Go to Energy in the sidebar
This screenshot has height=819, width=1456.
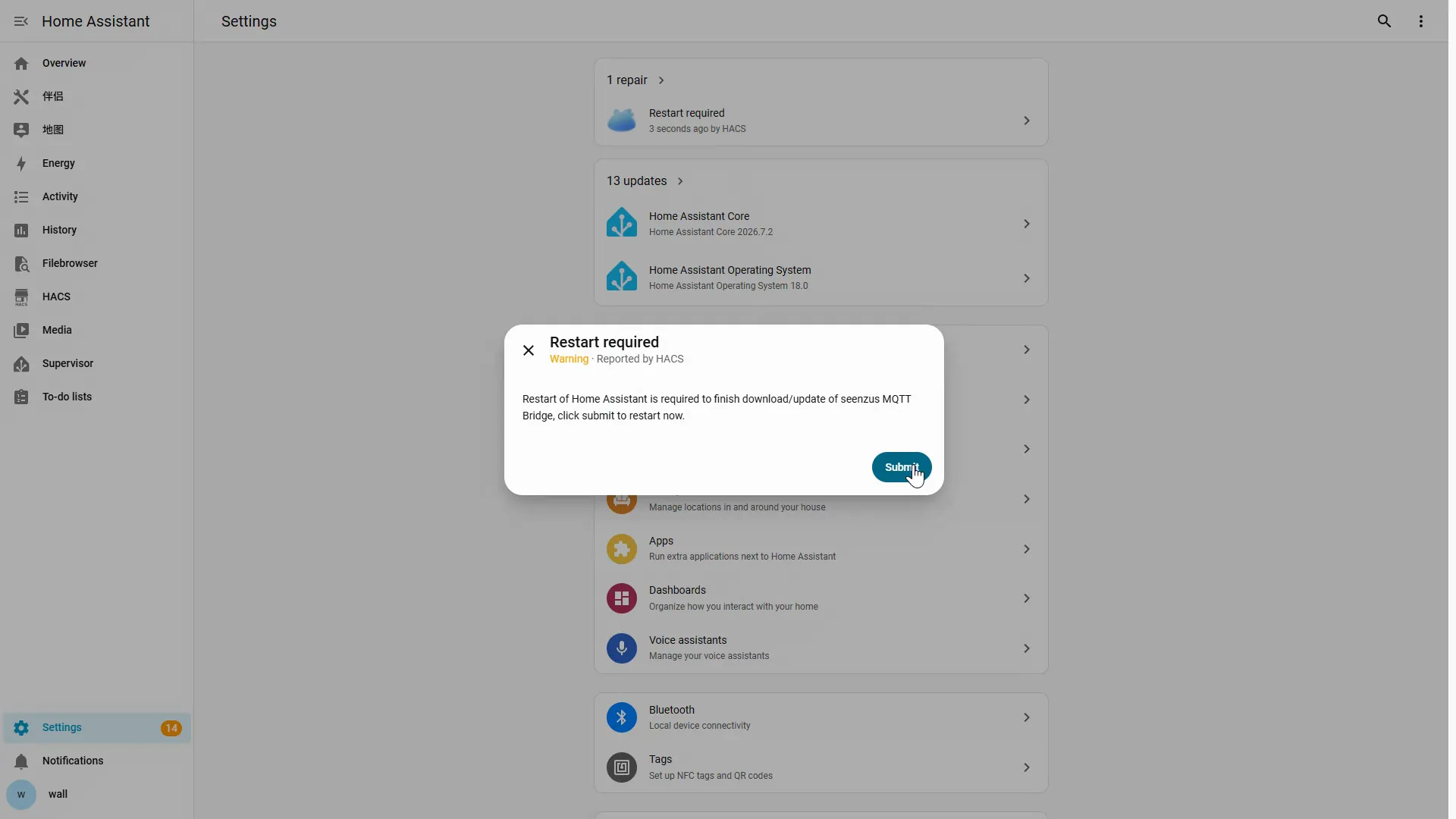click(58, 163)
